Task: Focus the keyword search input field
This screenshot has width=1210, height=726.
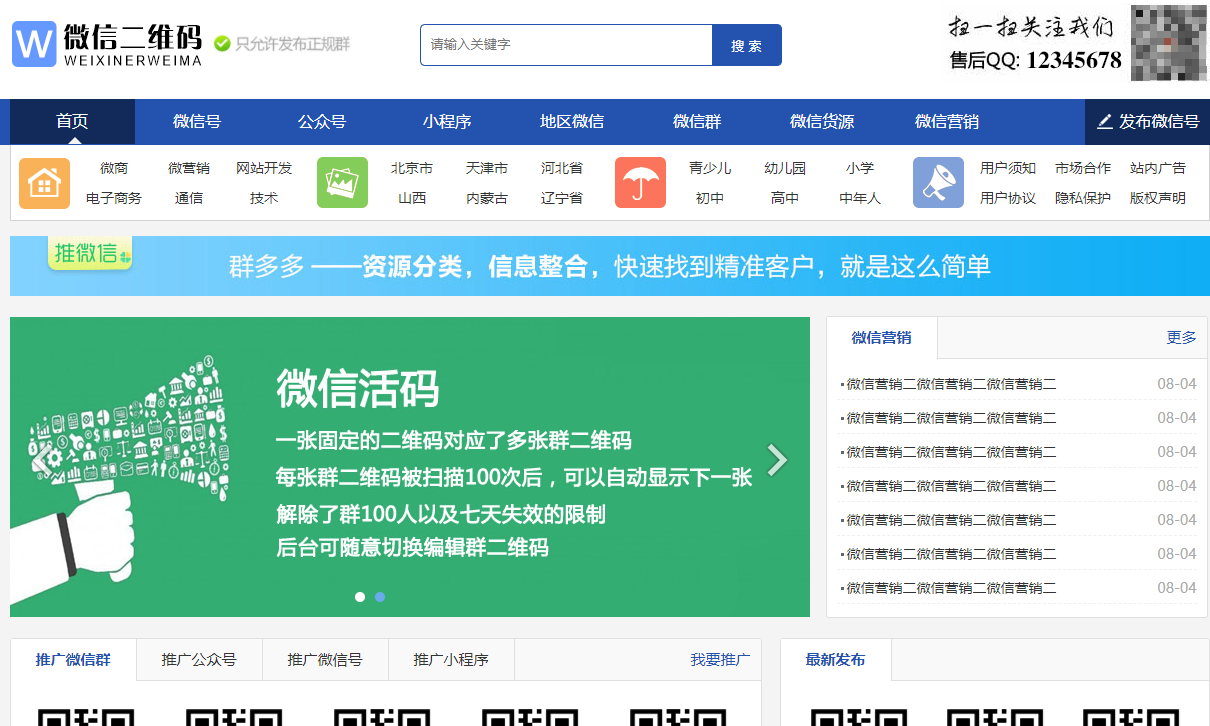Action: pos(566,45)
